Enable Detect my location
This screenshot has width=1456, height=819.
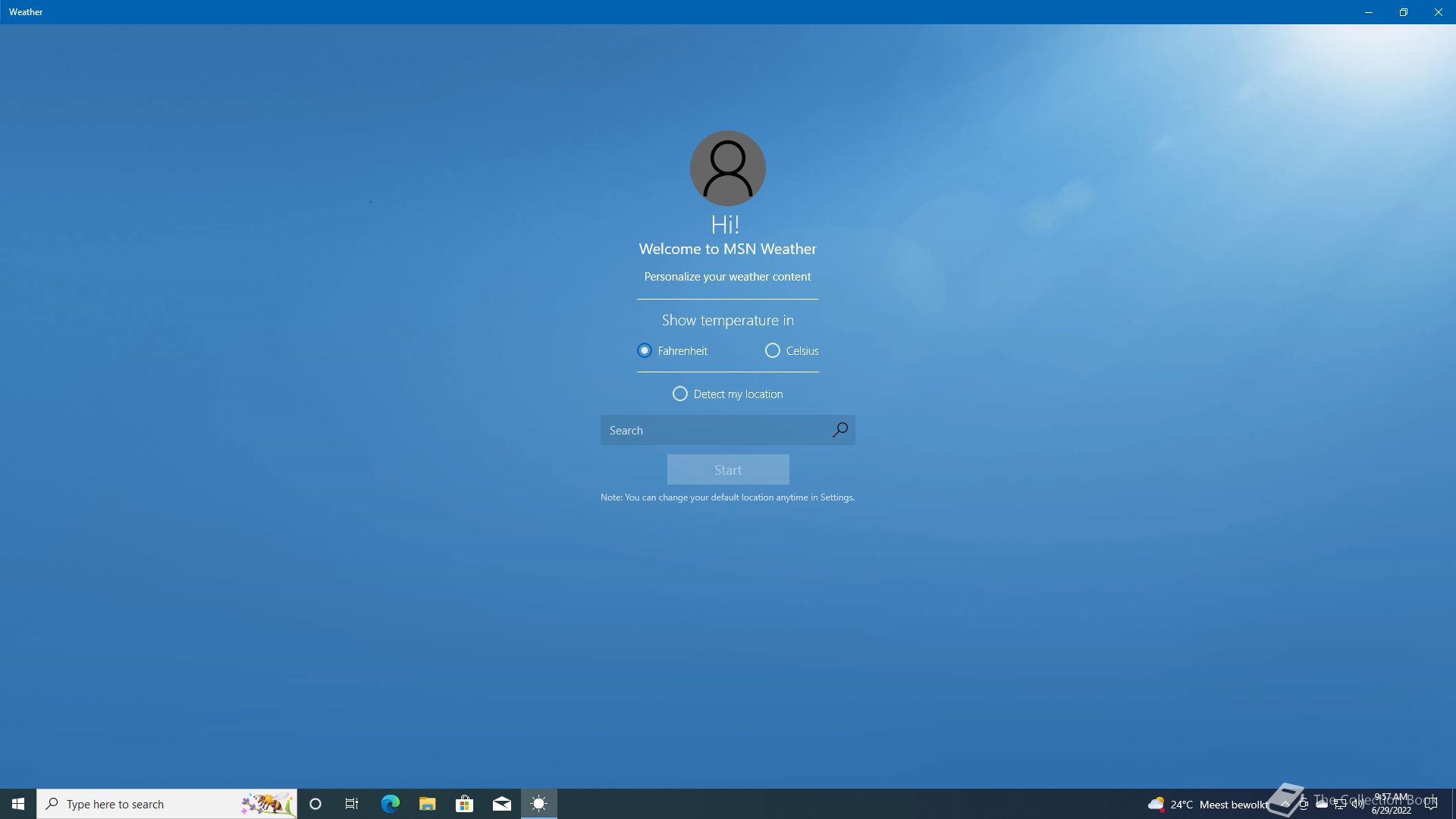pyautogui.click(x=728, y=394)
